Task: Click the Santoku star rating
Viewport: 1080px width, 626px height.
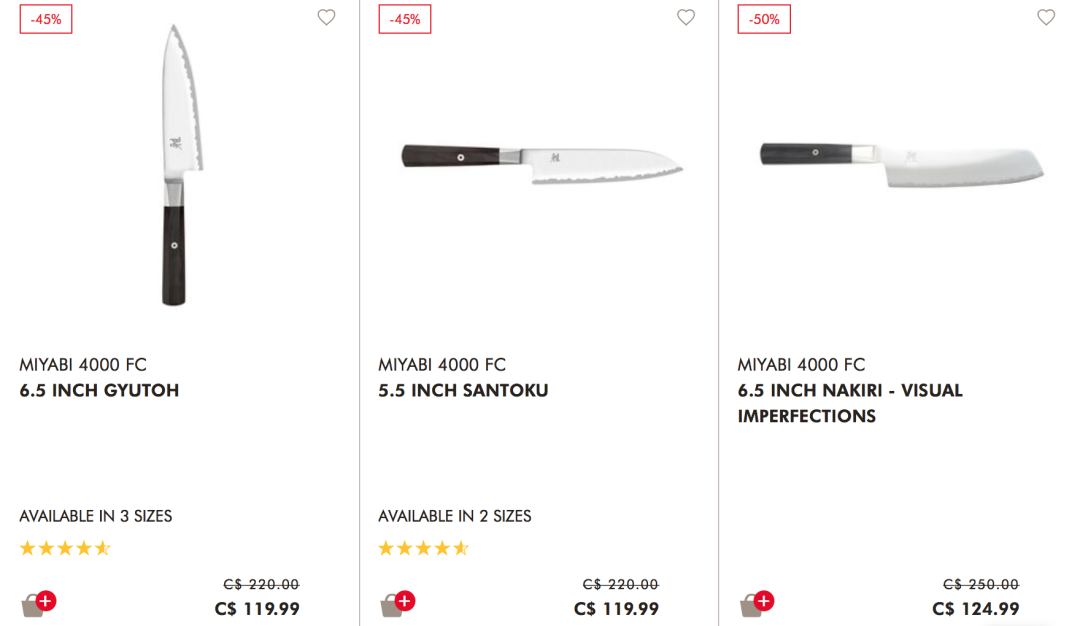Action: (x=424, y=548)
